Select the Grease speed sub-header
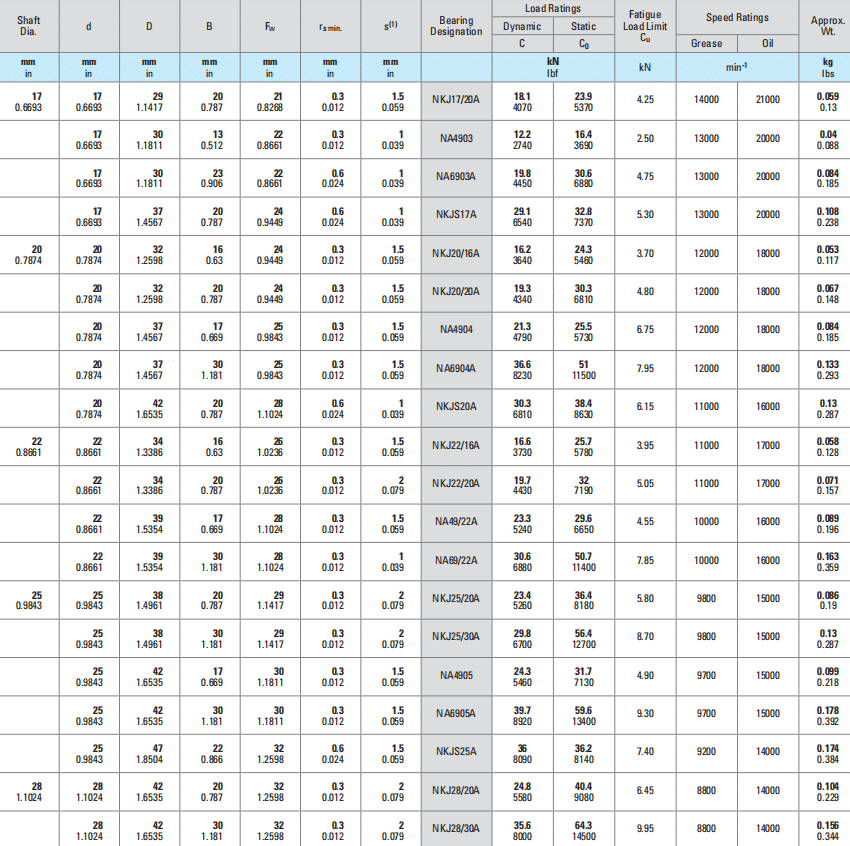The height and width of the screenshot is (846, 850). [x=706, y=43]
